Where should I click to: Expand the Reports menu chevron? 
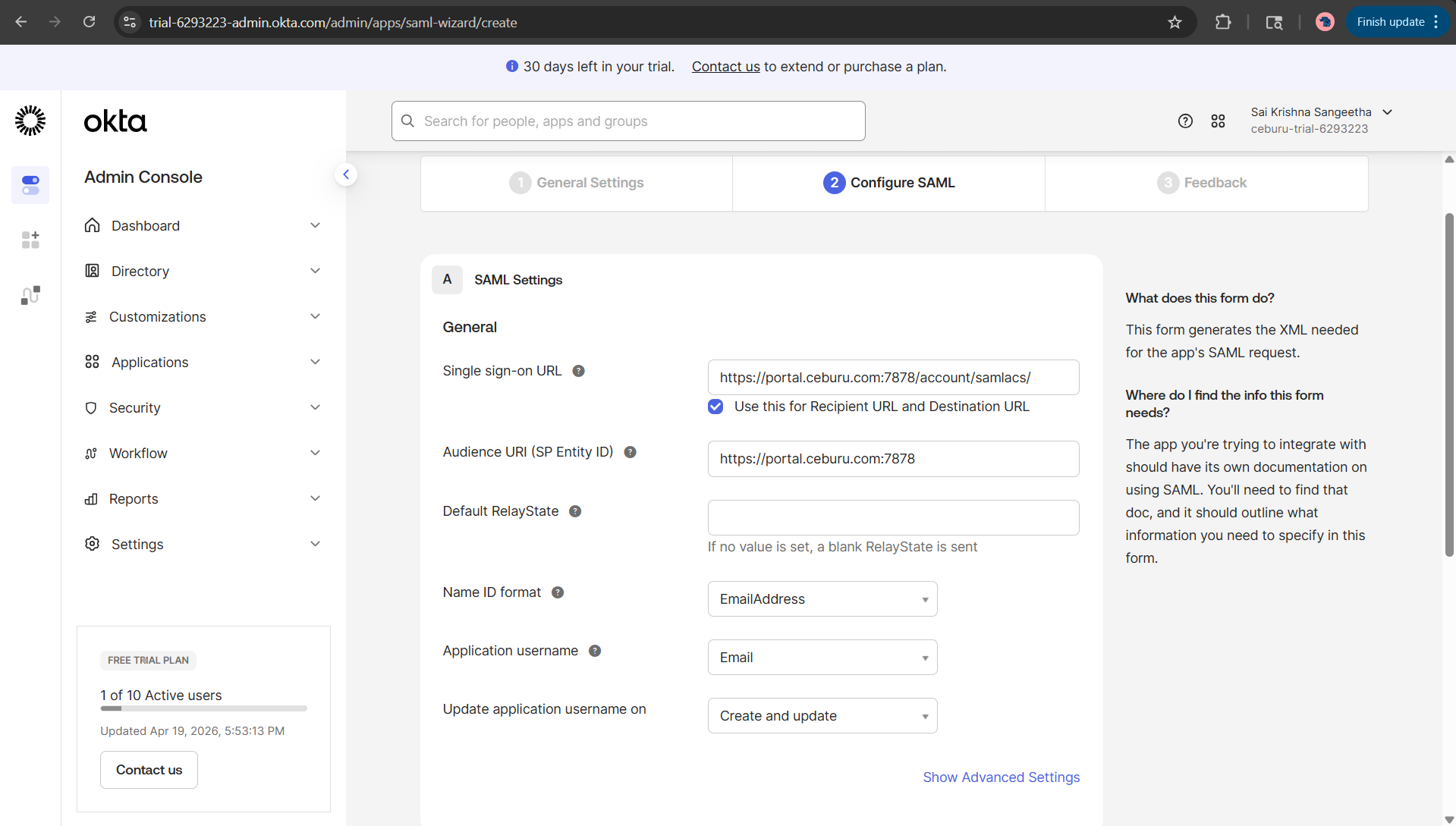316,498
